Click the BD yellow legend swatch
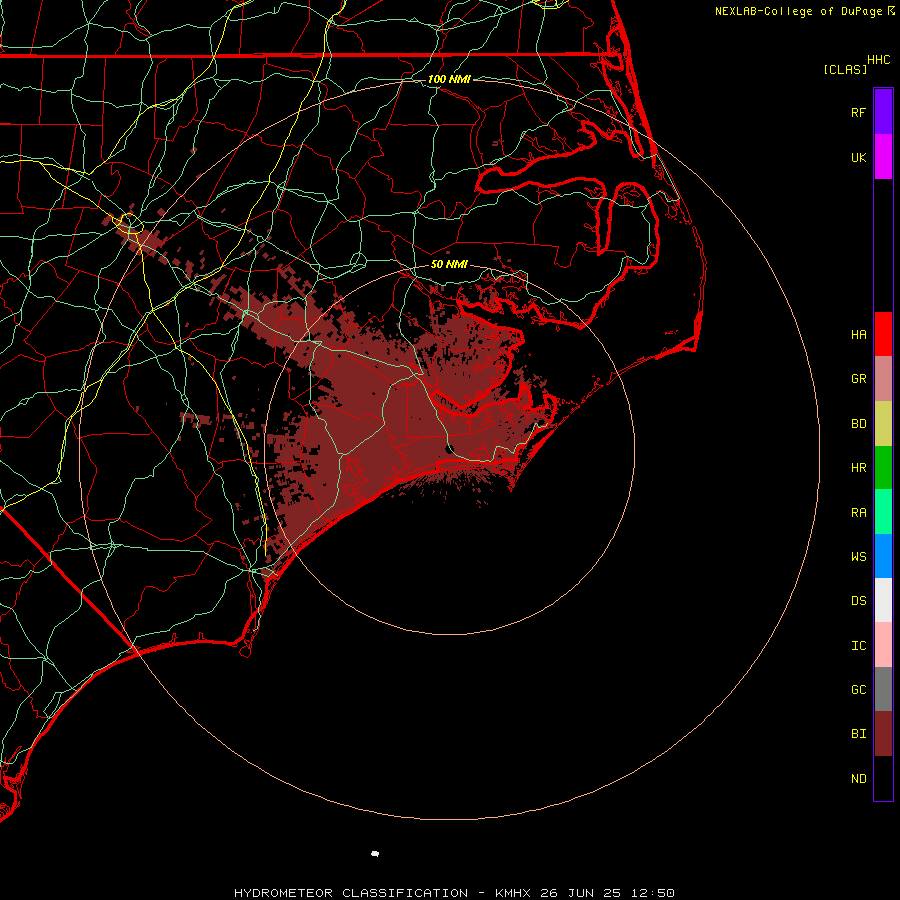Image resolution: width=900 pixels, height=900 pixels. (x=883, y=424)
